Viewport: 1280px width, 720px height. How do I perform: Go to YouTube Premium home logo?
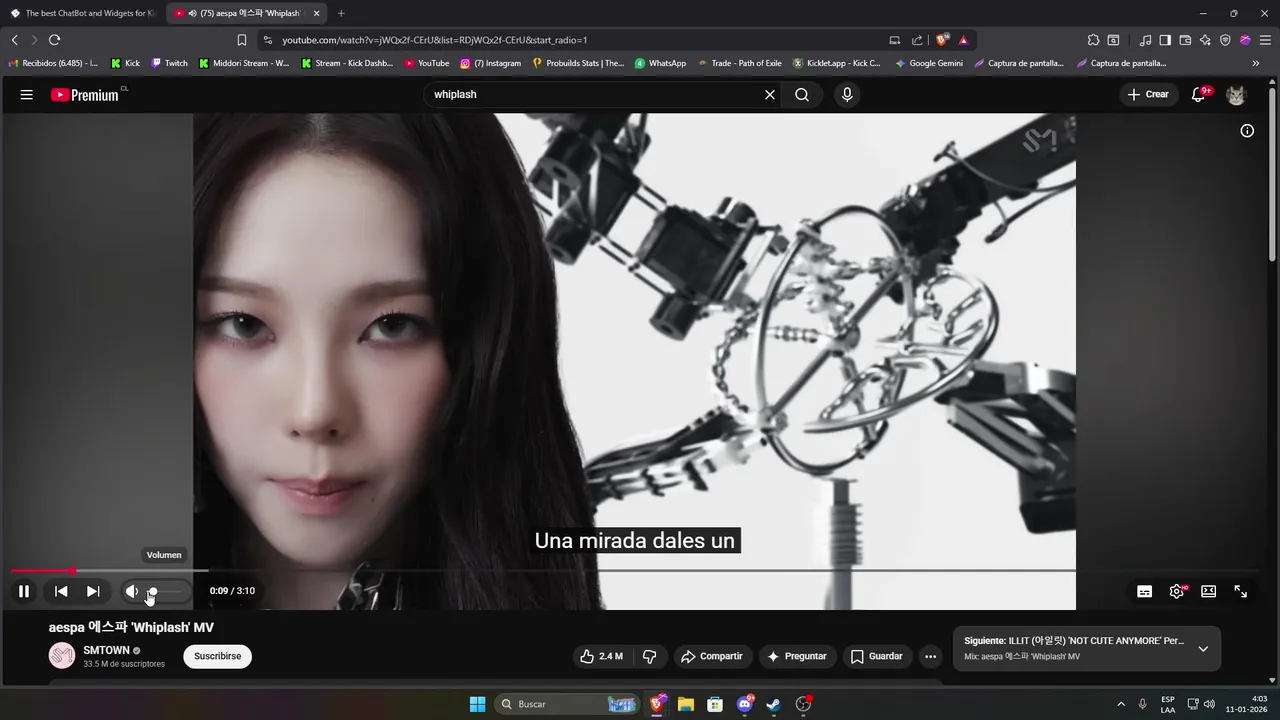click(x=86, y=94)
